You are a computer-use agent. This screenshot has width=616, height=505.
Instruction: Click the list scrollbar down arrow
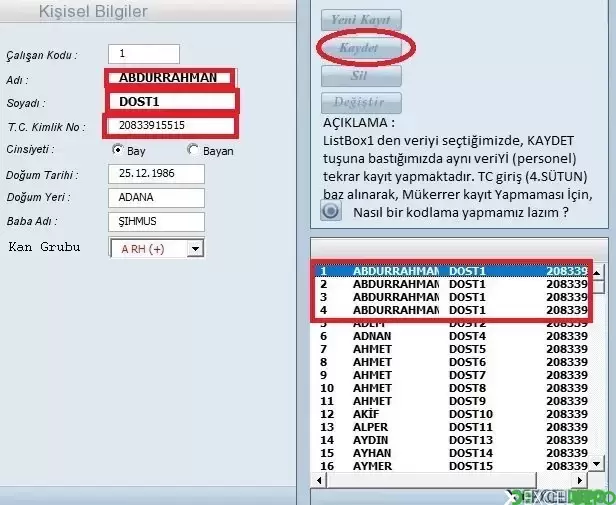[597, 464]
